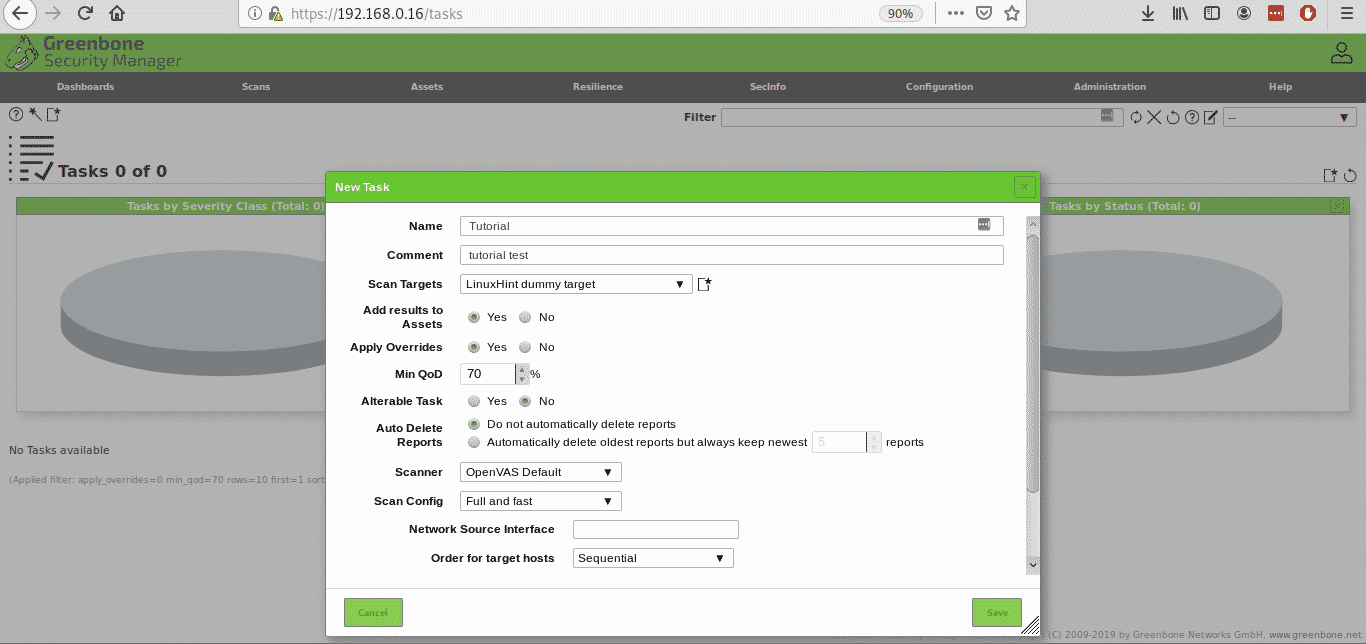This screenshot has width=1366, height=644.
Task: Click the Greenbone Security Manager logo
Action: [x=95, y=53]
